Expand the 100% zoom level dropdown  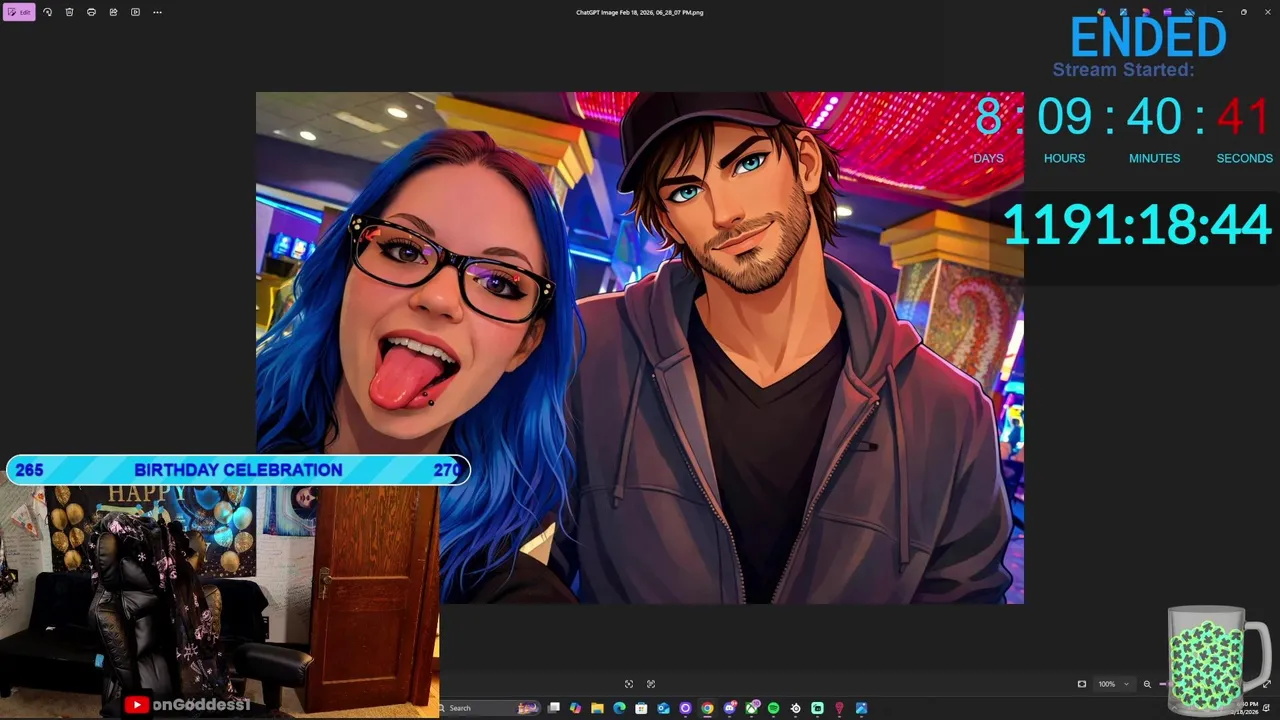[1114, 684]
